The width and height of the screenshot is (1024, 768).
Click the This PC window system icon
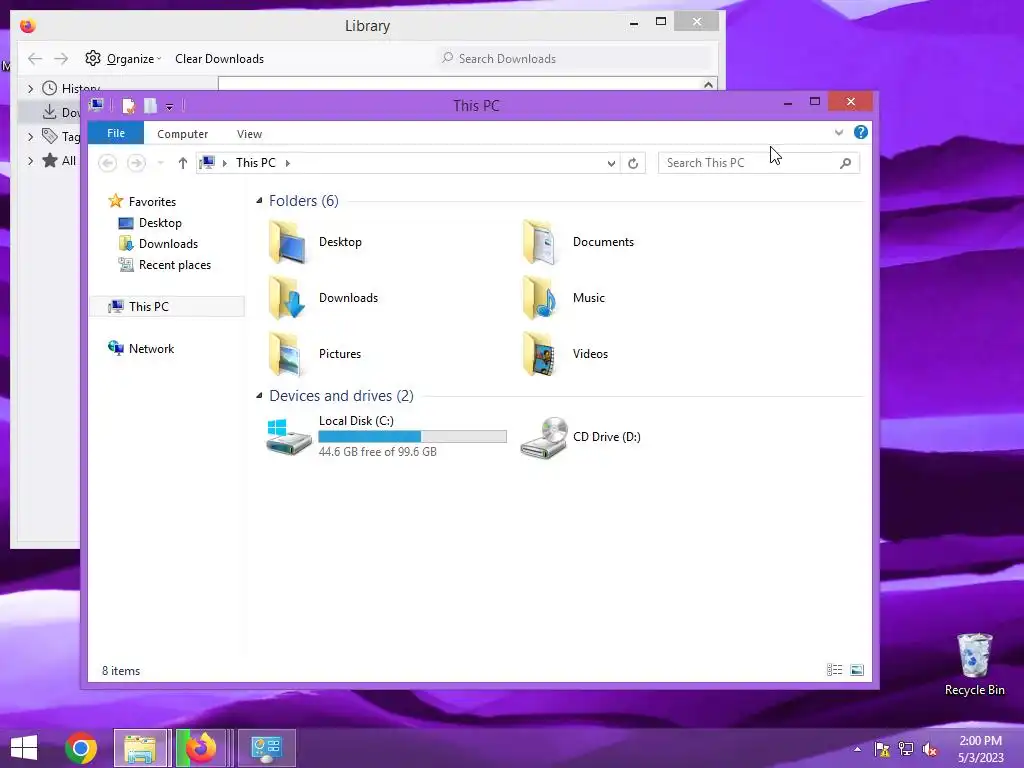pos(97,105)
